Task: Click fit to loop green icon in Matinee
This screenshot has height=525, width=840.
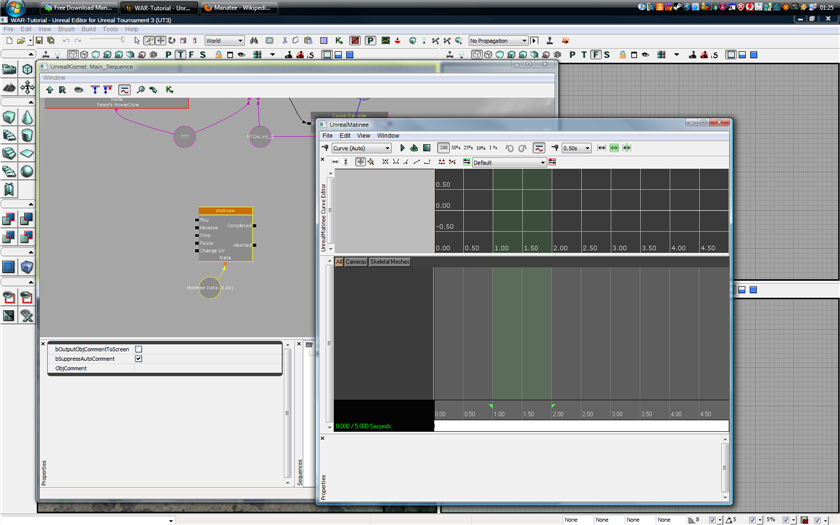Action: coord(614,148)
